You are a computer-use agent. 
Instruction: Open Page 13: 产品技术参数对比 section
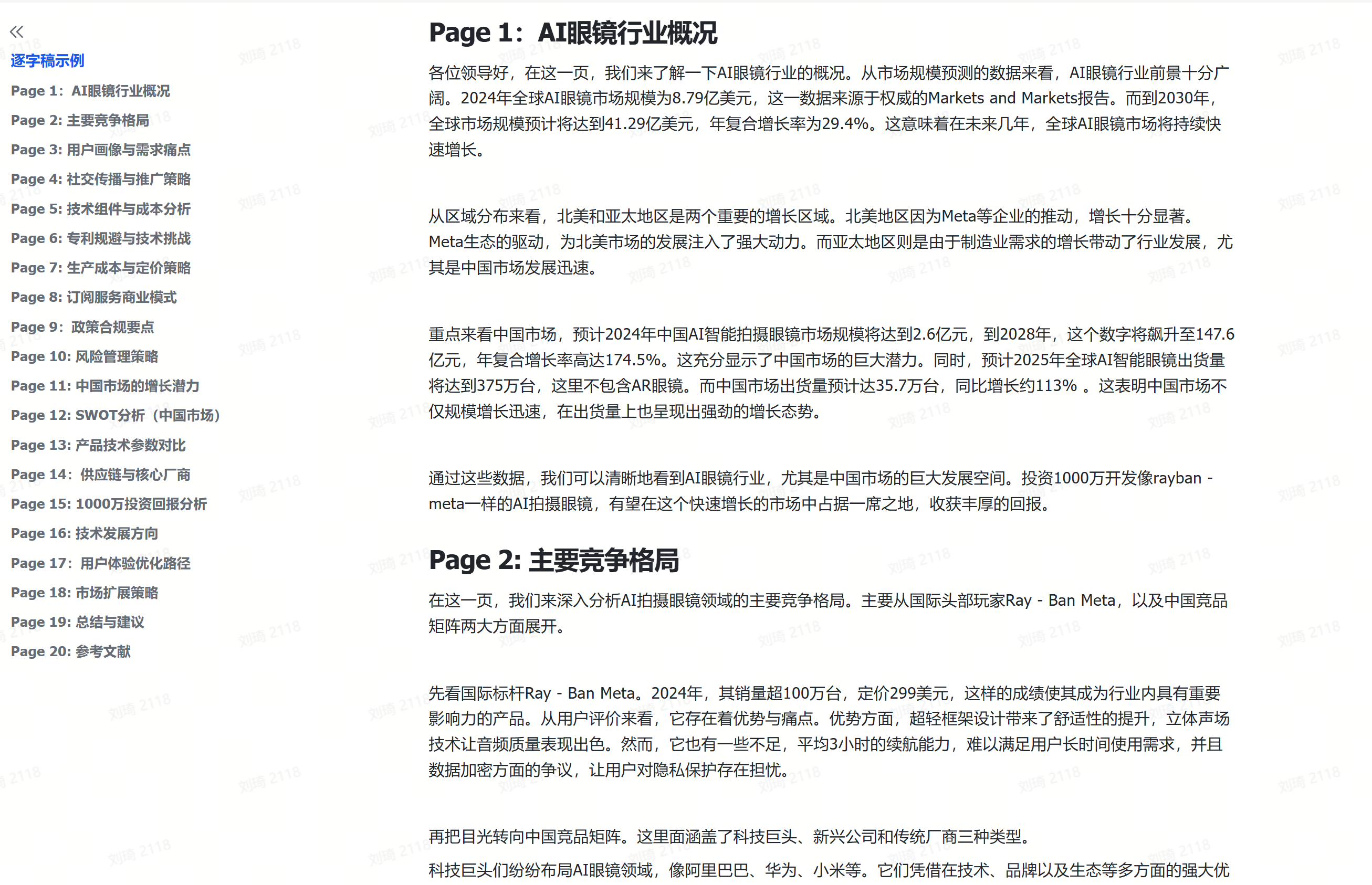(98, 445)
